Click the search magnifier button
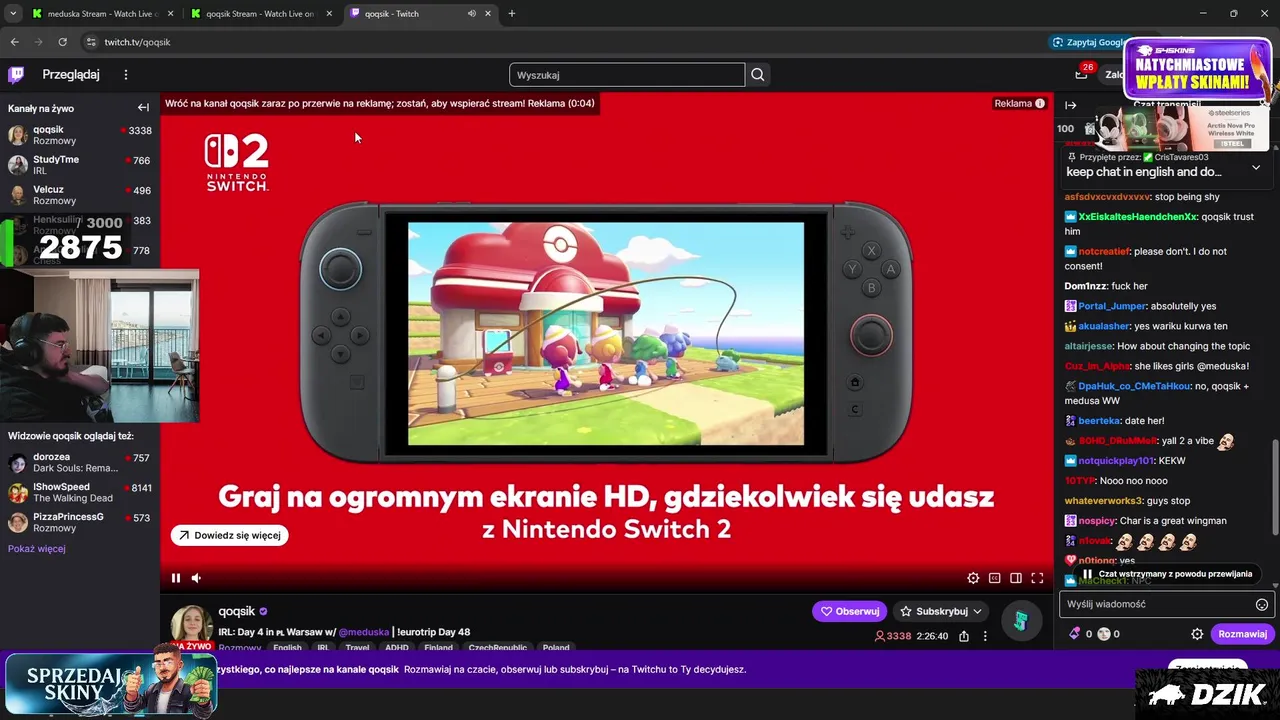 [x=758, y=75]
